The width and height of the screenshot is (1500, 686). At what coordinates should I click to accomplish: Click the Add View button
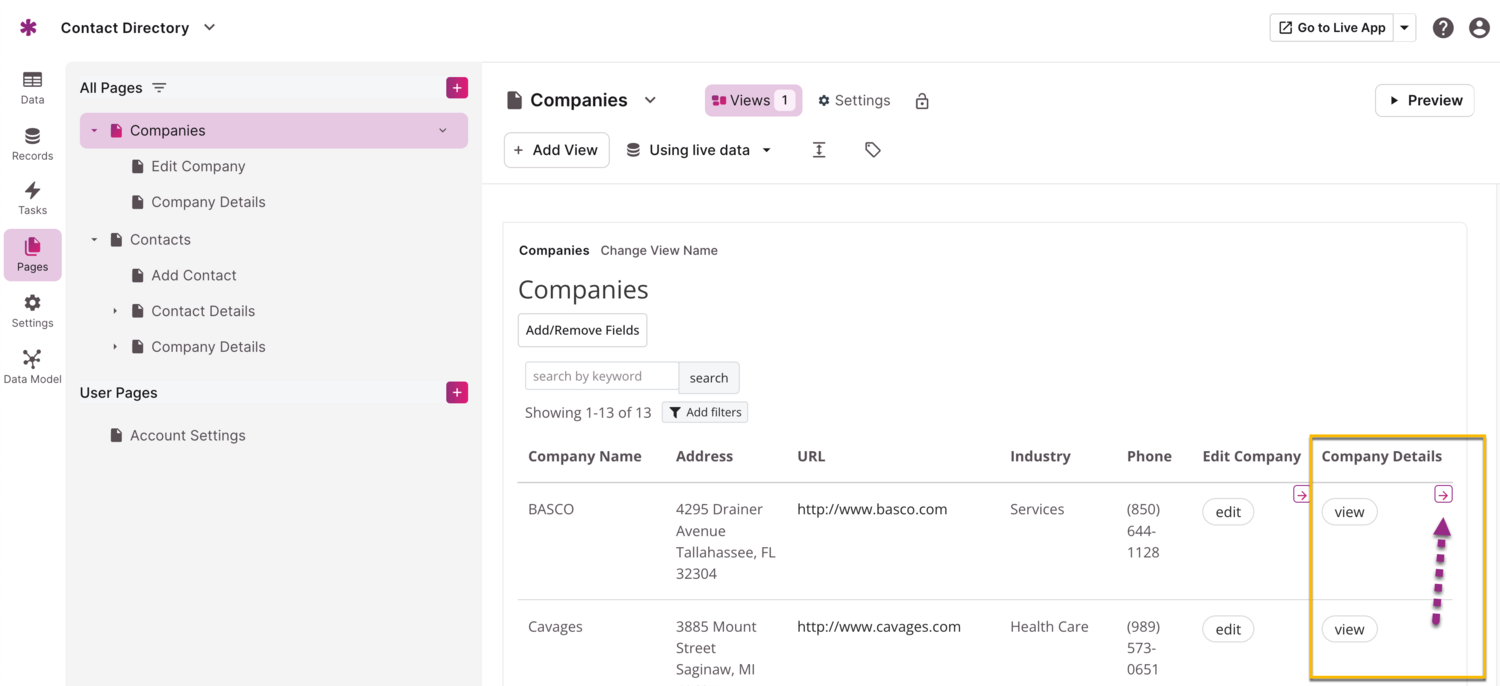(556, 150)
